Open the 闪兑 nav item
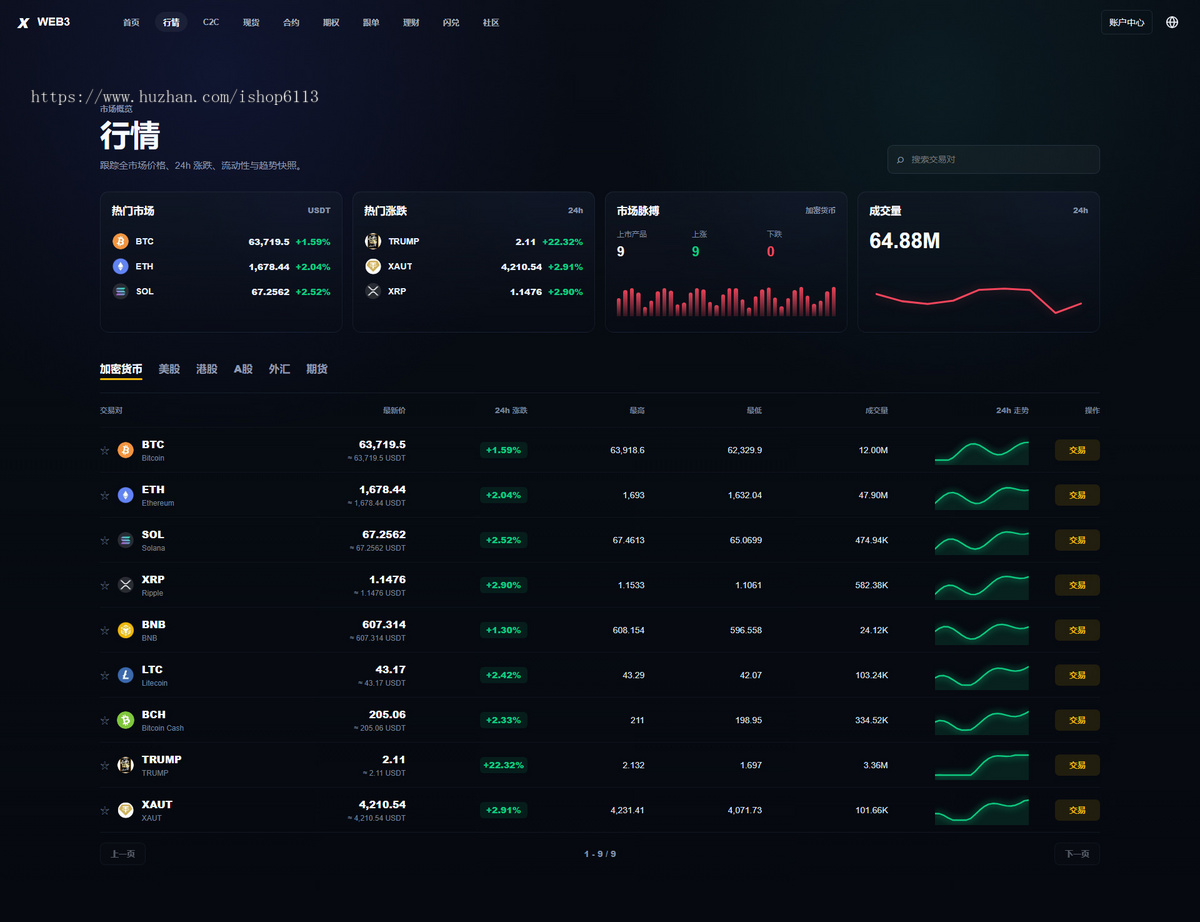The width and height of the screenshot is (1200, 922). pyautogui.click(x=451, y=22)
